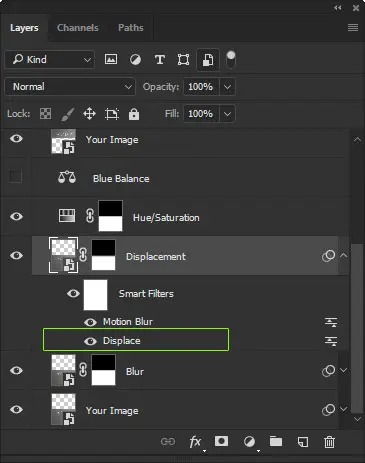
Task: Open Motion Blur blending options icon
Action: click(x=331, y=322)
